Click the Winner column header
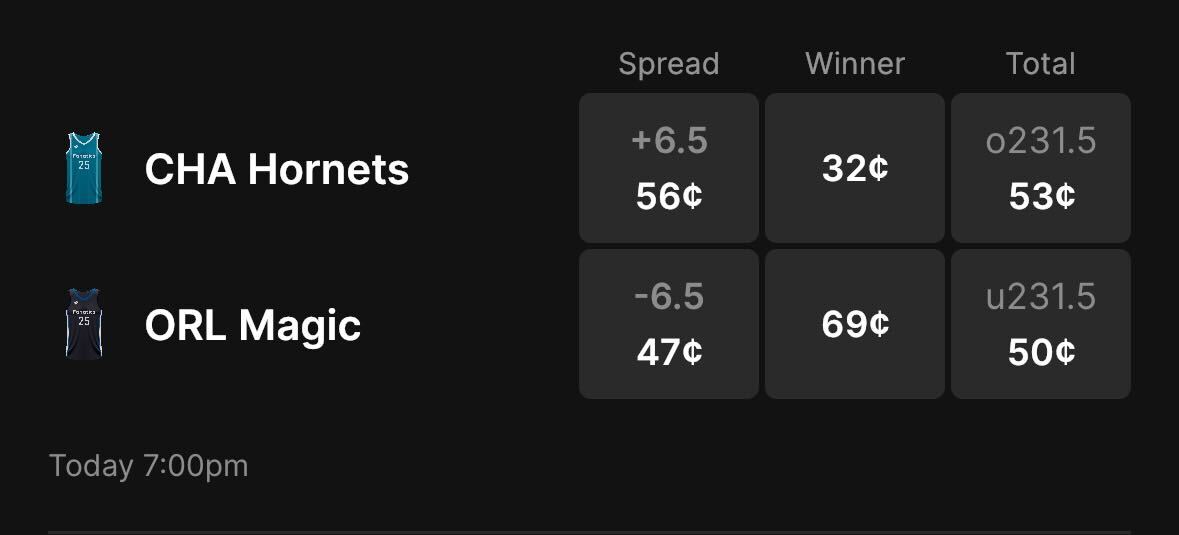 coord(855,64)
